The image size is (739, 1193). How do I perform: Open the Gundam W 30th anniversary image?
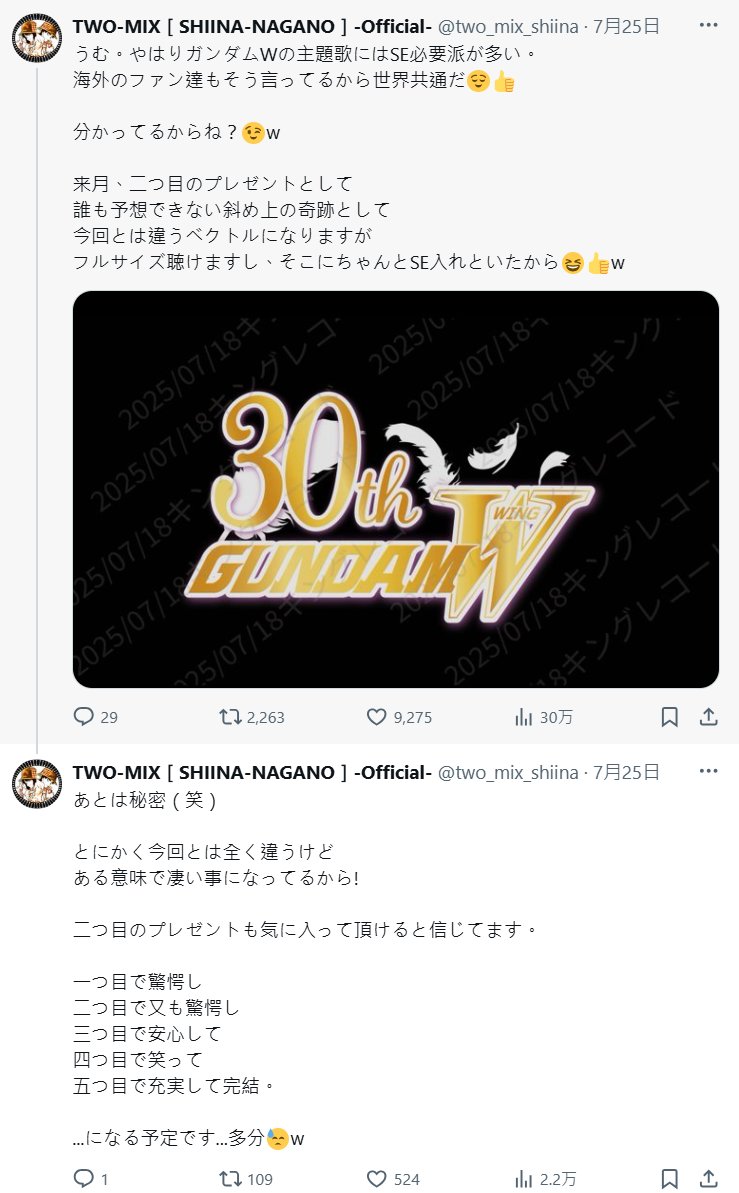tap(396, 489)
